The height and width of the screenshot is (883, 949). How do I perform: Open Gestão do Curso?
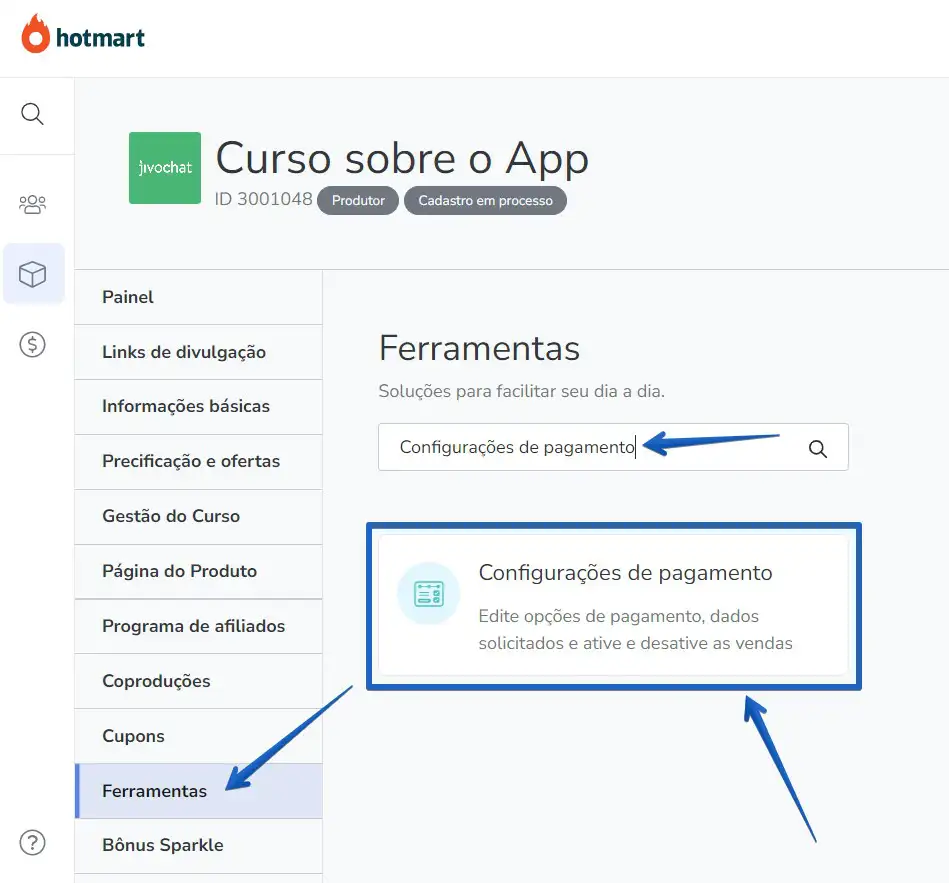[x=199, y=517]
